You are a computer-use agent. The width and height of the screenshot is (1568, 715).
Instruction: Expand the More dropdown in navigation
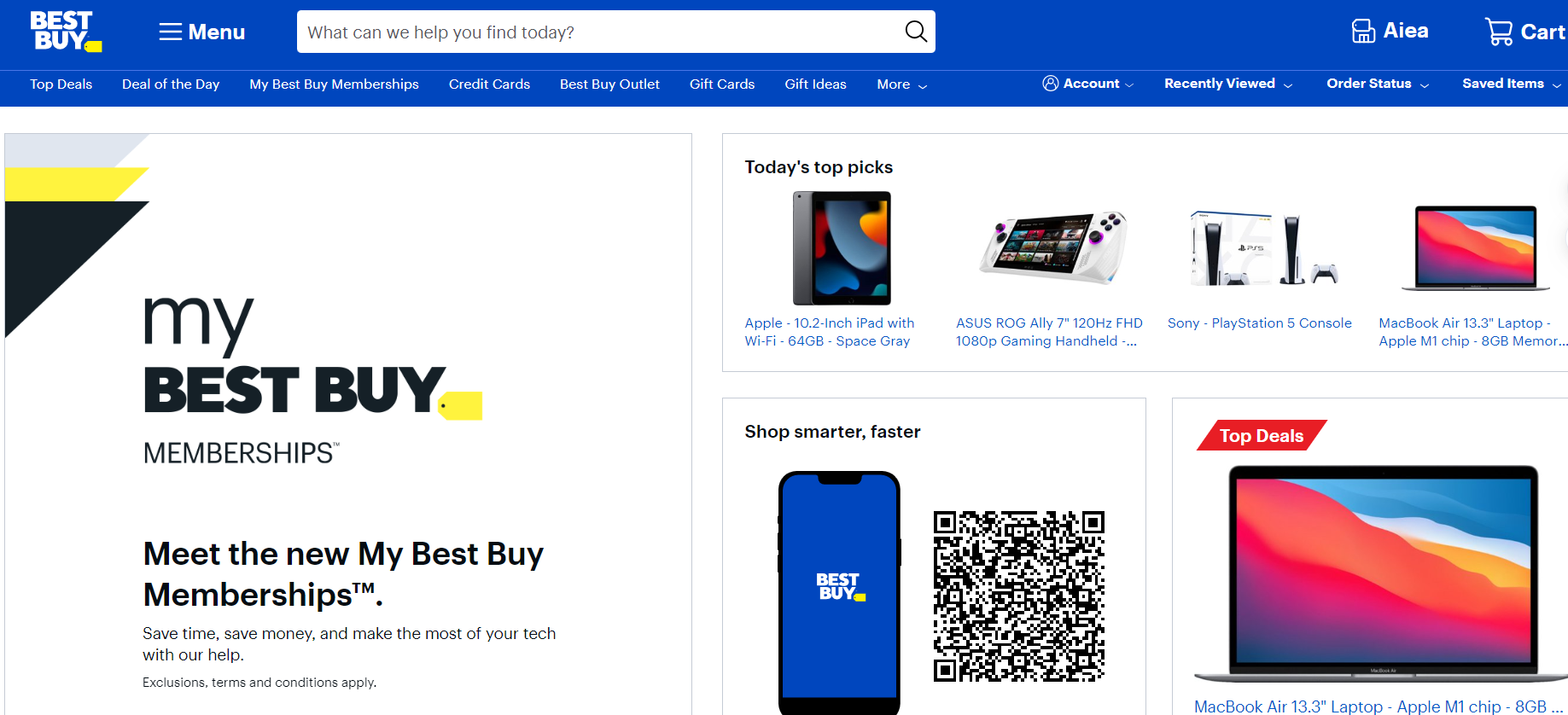click(901, 84)
